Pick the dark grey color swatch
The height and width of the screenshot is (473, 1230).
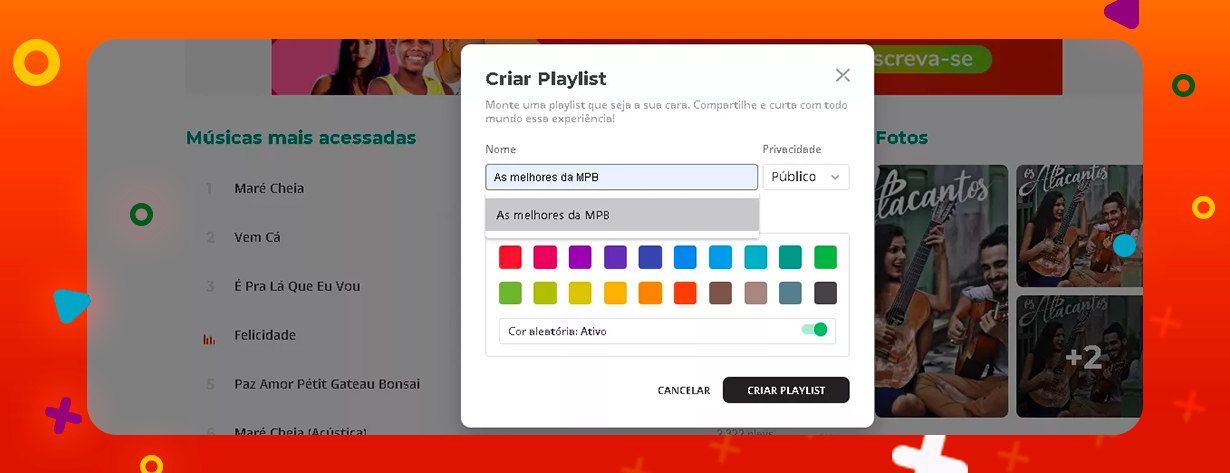tap(825, 293)
